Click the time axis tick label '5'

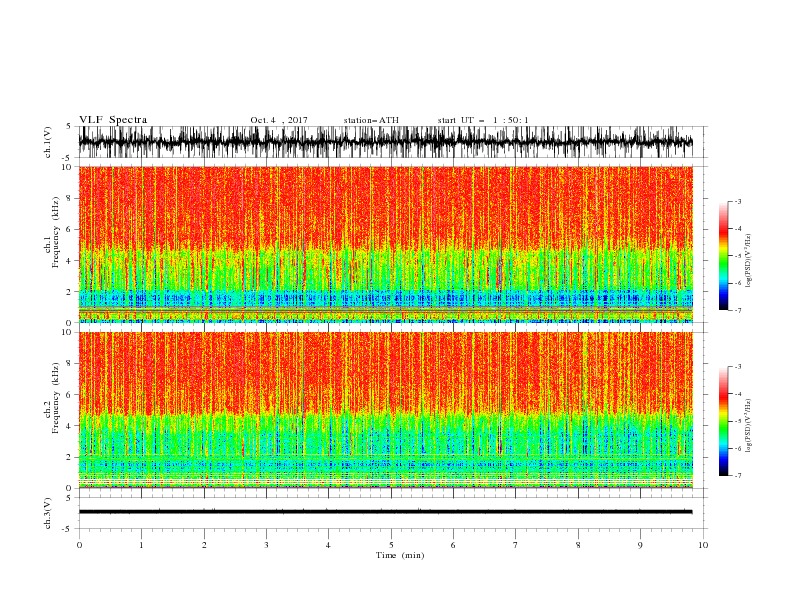pyautogui.click(x=391, y=545)
